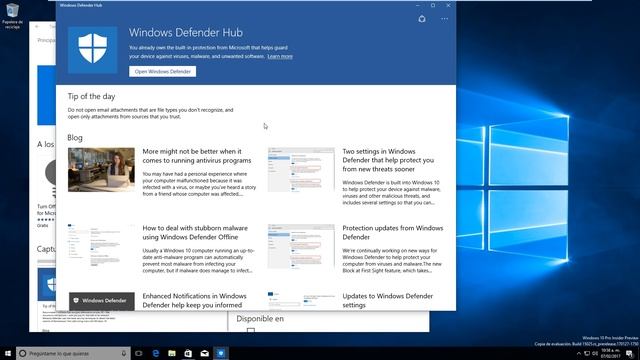Click the tip text about email attachments
This screenshot has height=360, width=640.
click(x=151, y=113)
